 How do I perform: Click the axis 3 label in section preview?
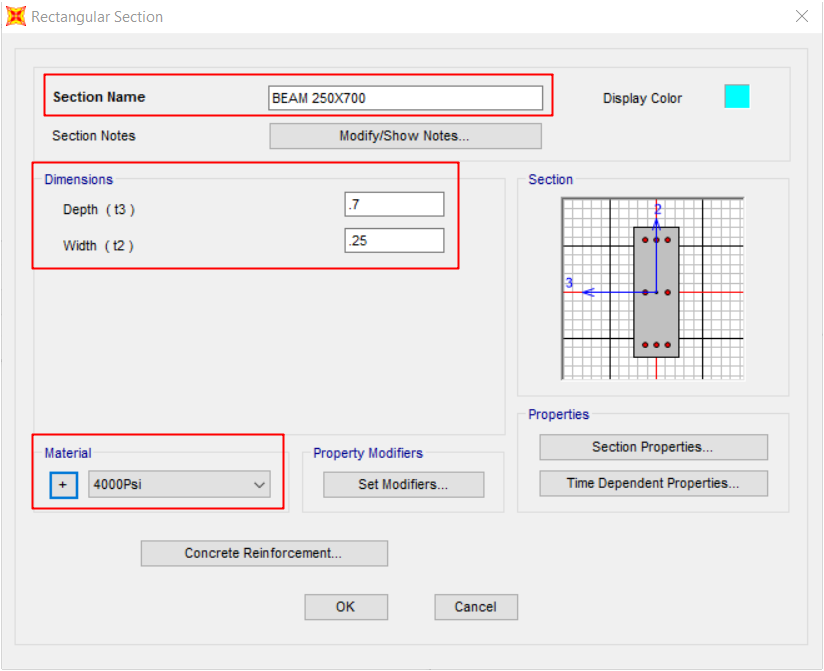coord(569,283)
